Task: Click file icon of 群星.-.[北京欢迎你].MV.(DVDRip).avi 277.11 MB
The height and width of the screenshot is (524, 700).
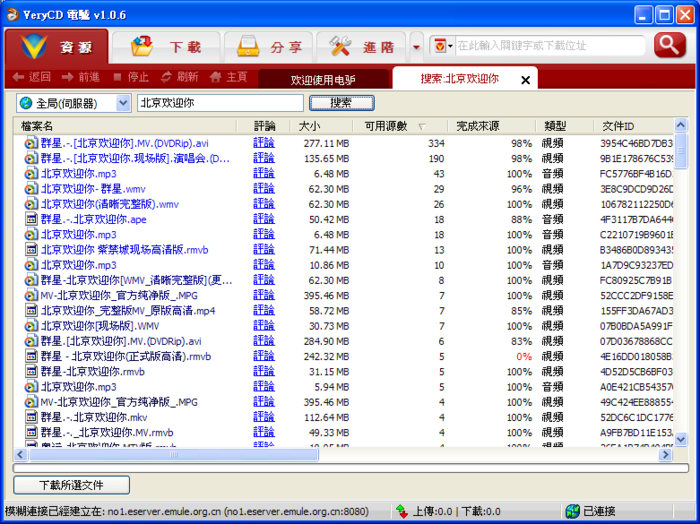Action: point(31,143)
